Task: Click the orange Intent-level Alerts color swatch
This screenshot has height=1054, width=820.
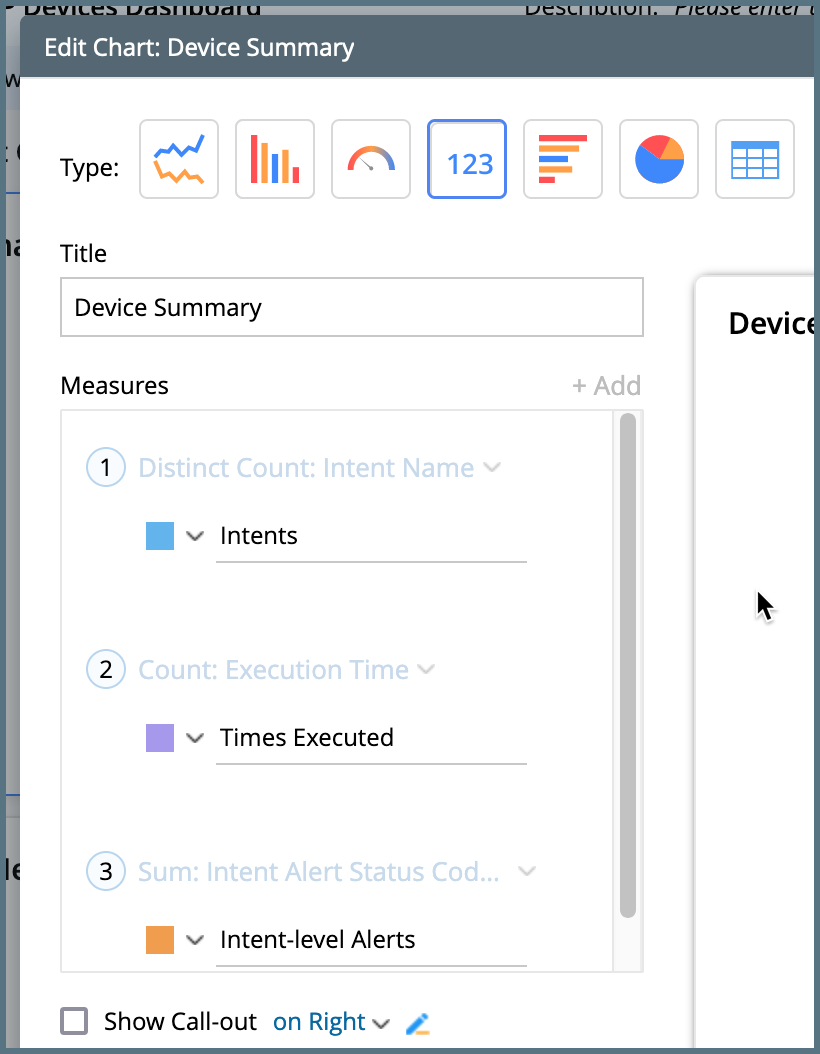Action: [x=160, y=940]
